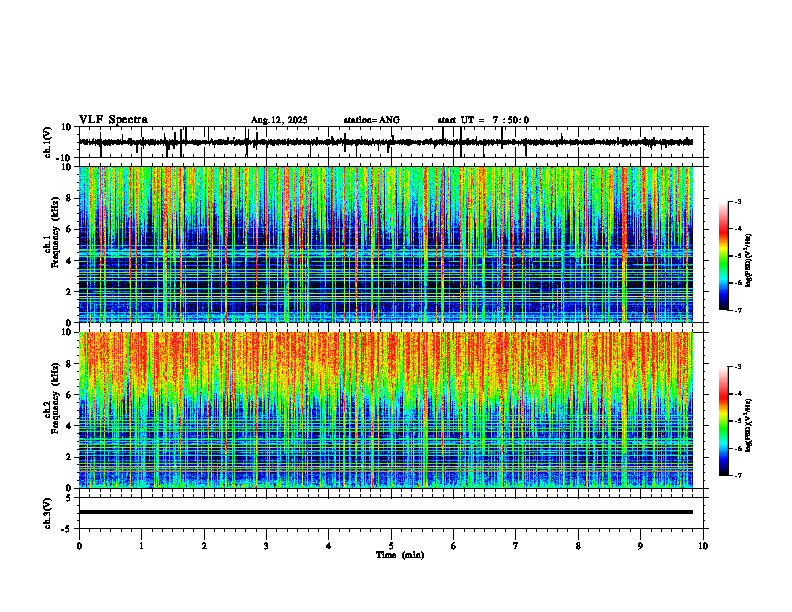Click the "5" tick on ch.3(V) axis

click(69, 498)
